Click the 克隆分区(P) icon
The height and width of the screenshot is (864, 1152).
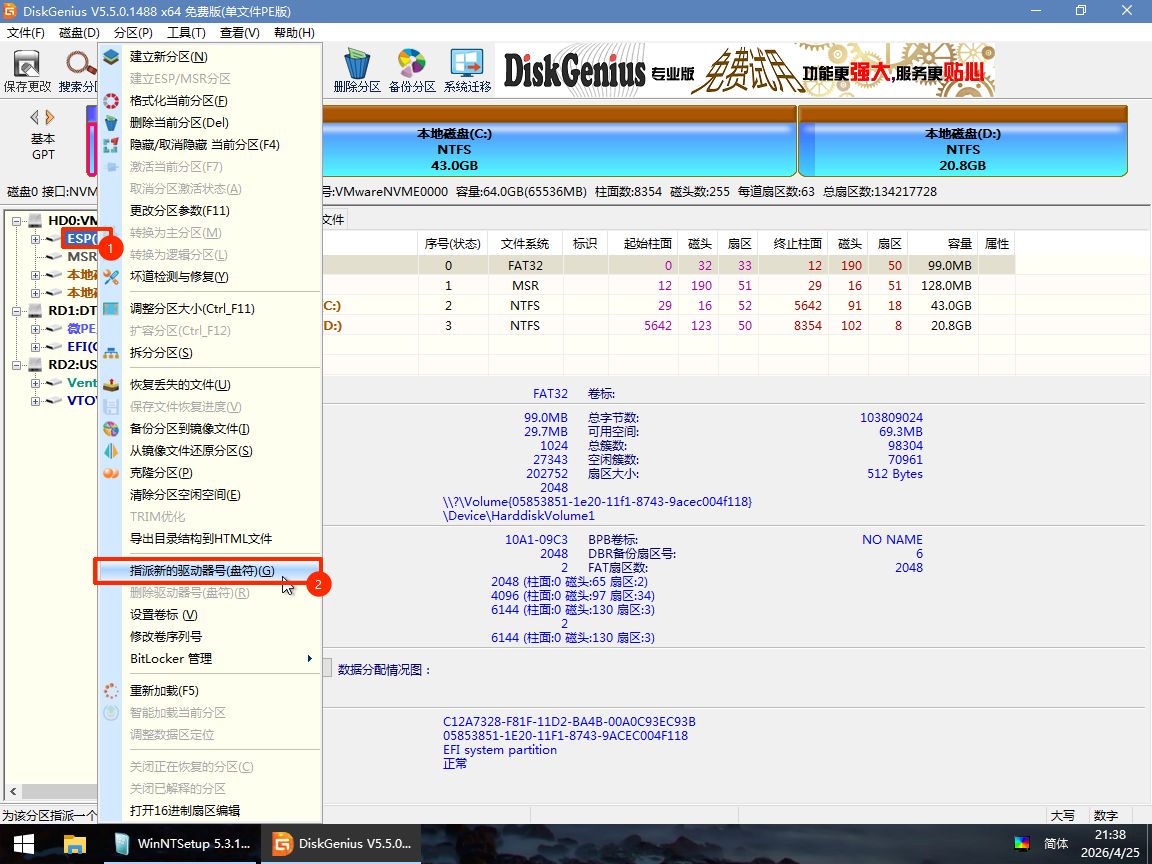(111, 473)
